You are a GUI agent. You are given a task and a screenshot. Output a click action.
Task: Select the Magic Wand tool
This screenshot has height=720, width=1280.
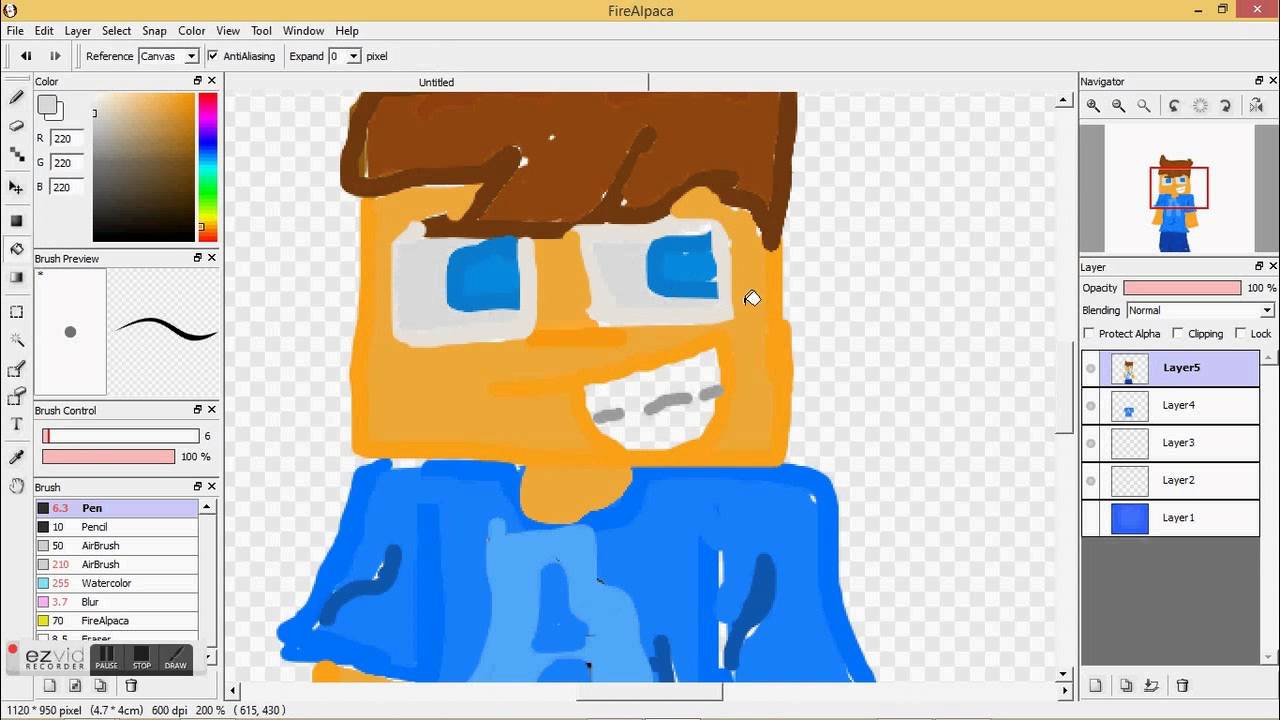coord(16,340)
